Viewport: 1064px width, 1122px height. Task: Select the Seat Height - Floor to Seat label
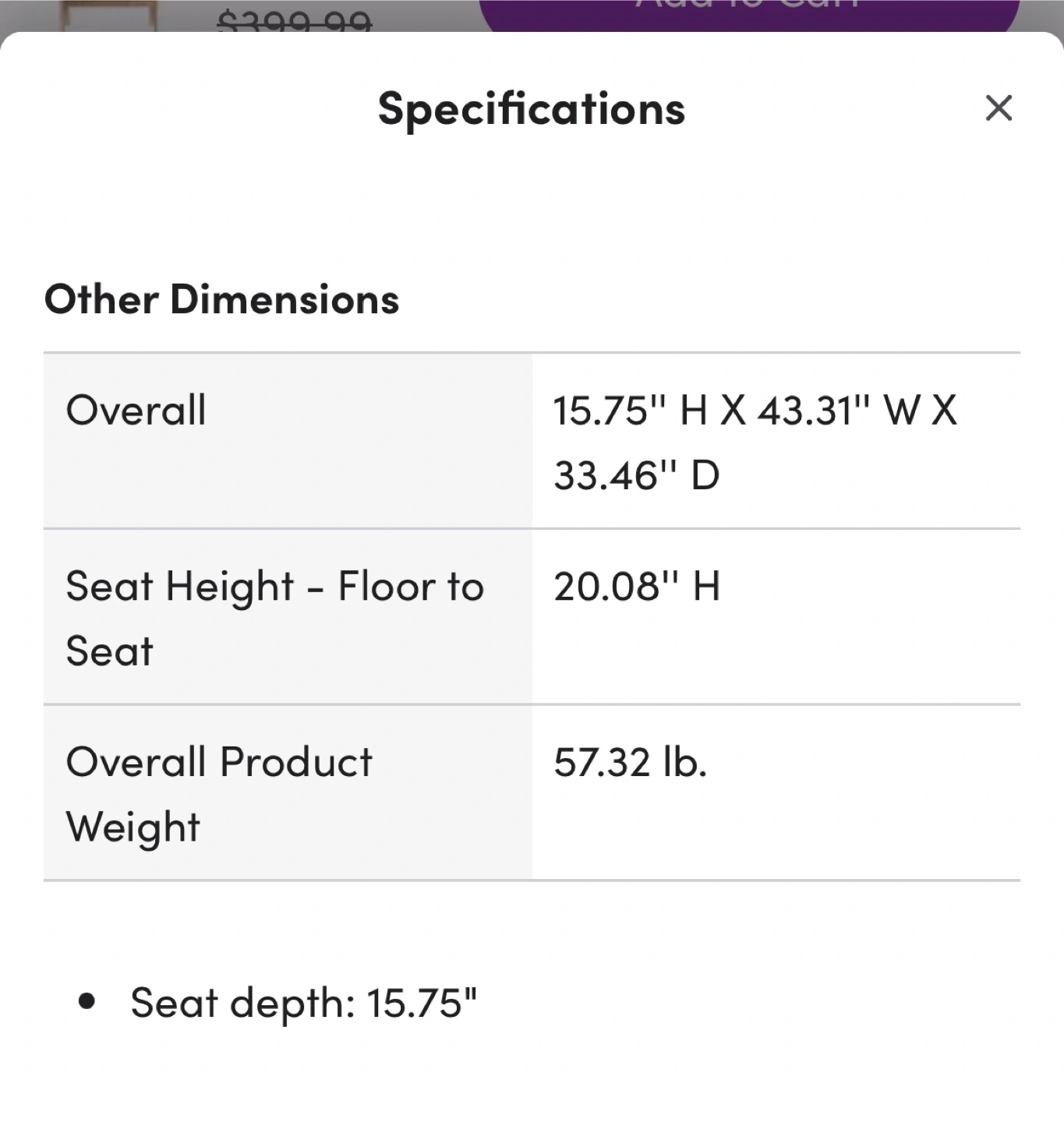tap(274, 618)
